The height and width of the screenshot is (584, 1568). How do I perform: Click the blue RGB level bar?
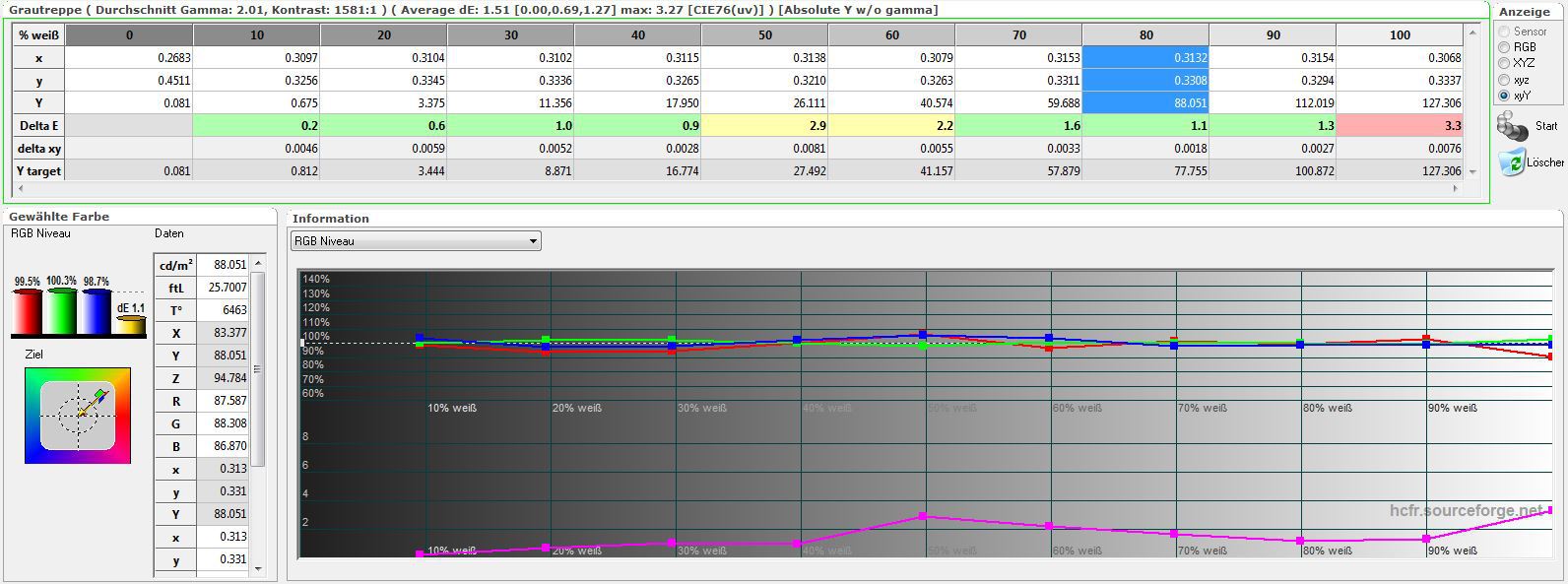coord(96,312)
